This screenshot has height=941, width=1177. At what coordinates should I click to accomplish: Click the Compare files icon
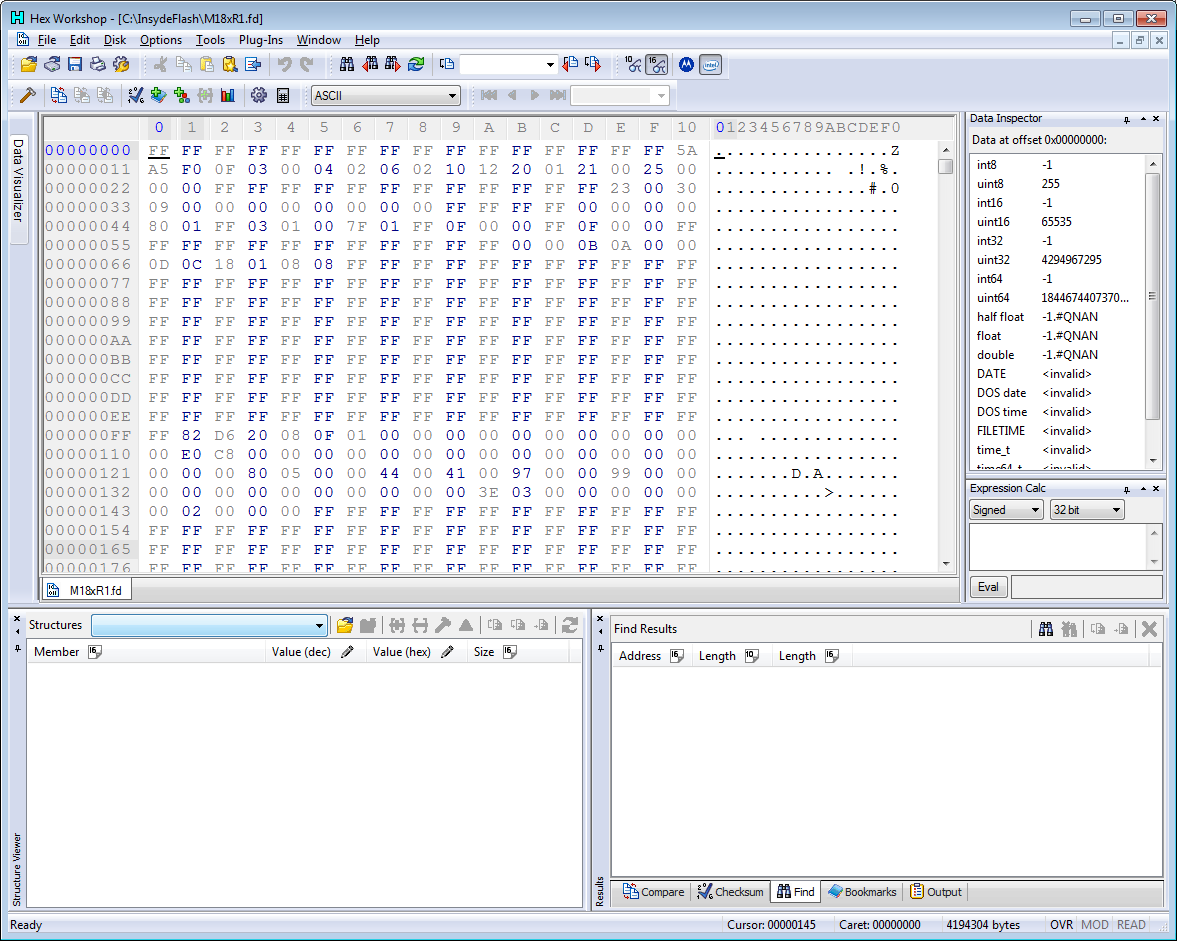[59, 95]
